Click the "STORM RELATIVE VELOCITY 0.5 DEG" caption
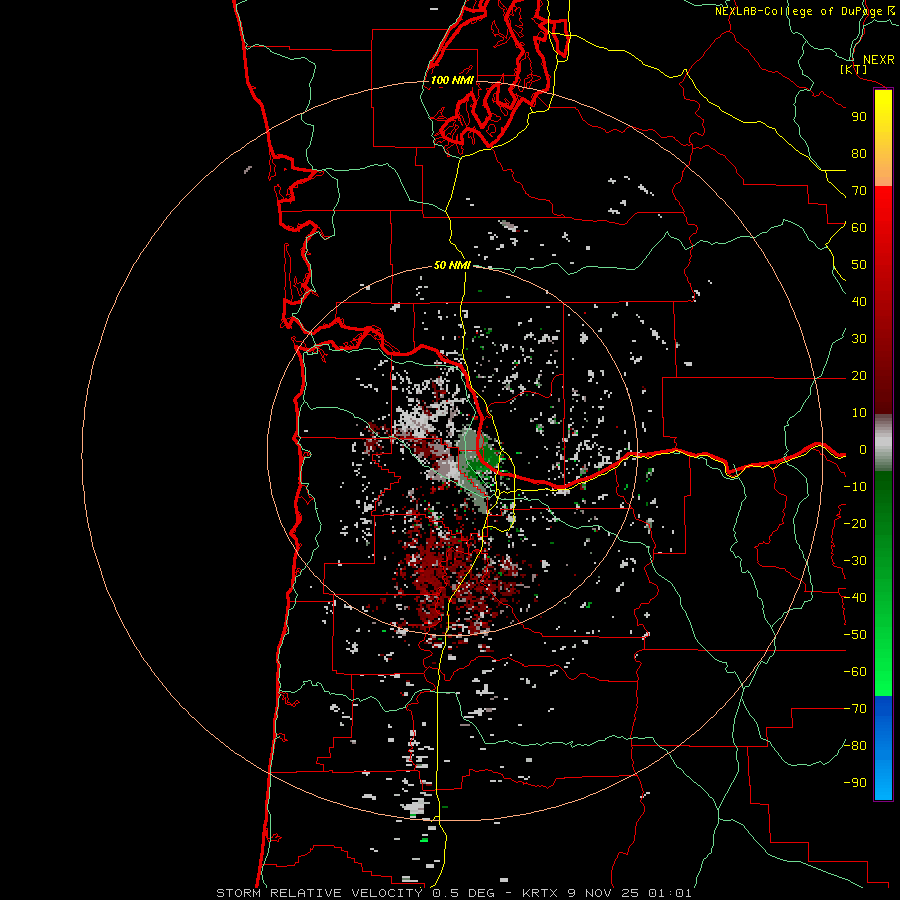This screenshot has width=900, height=900. click(x=355, y=893)
